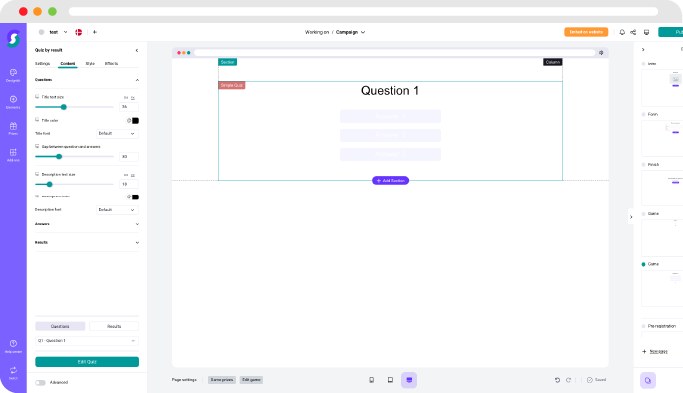This screenshot has width=683, height=393.
Task: Open the Add-ons section in the left sidebar
Action: point(13,155)
